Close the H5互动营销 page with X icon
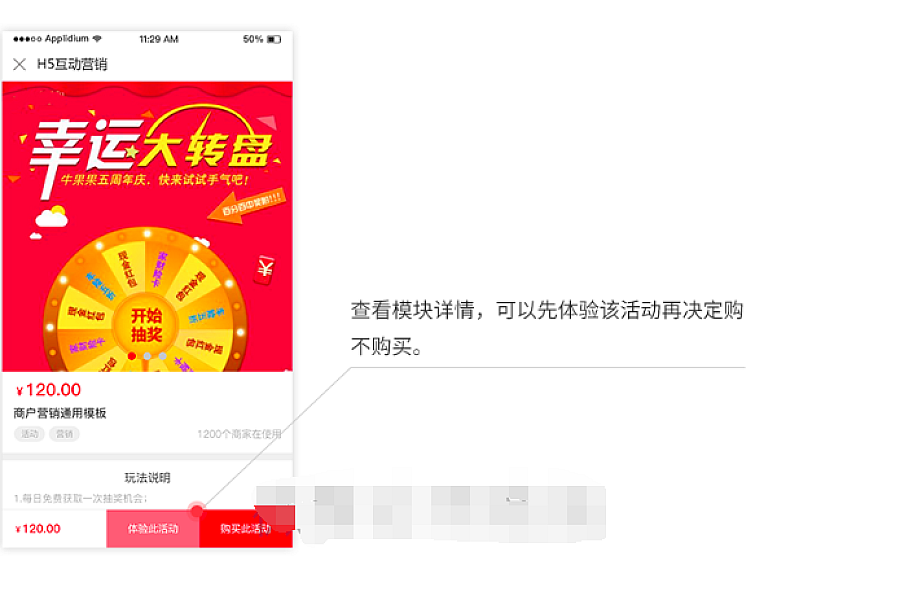Screen dimensions: 900x600 coord(20,64)
